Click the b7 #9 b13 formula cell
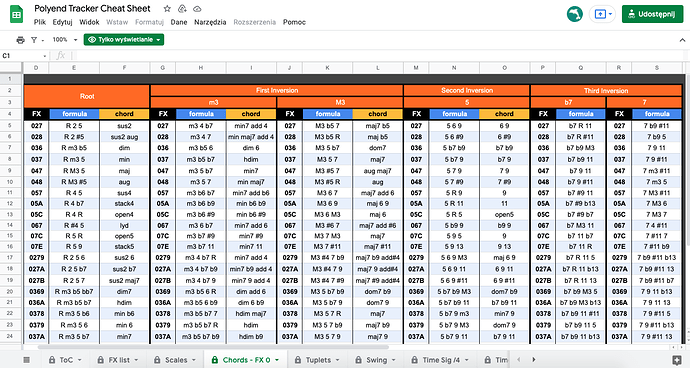This screenshot has width=690, height=368. tap(581, 204)
